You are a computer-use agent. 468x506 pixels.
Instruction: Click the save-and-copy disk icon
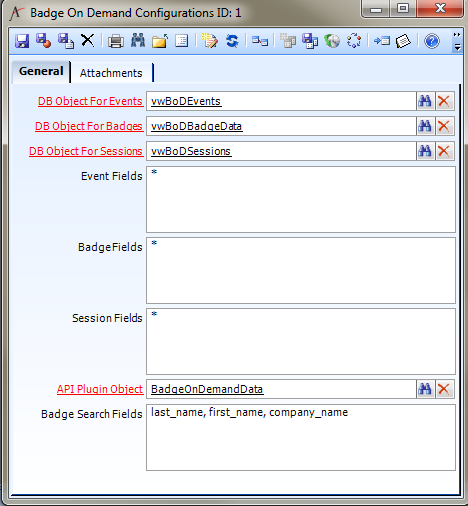pos(66,41)
